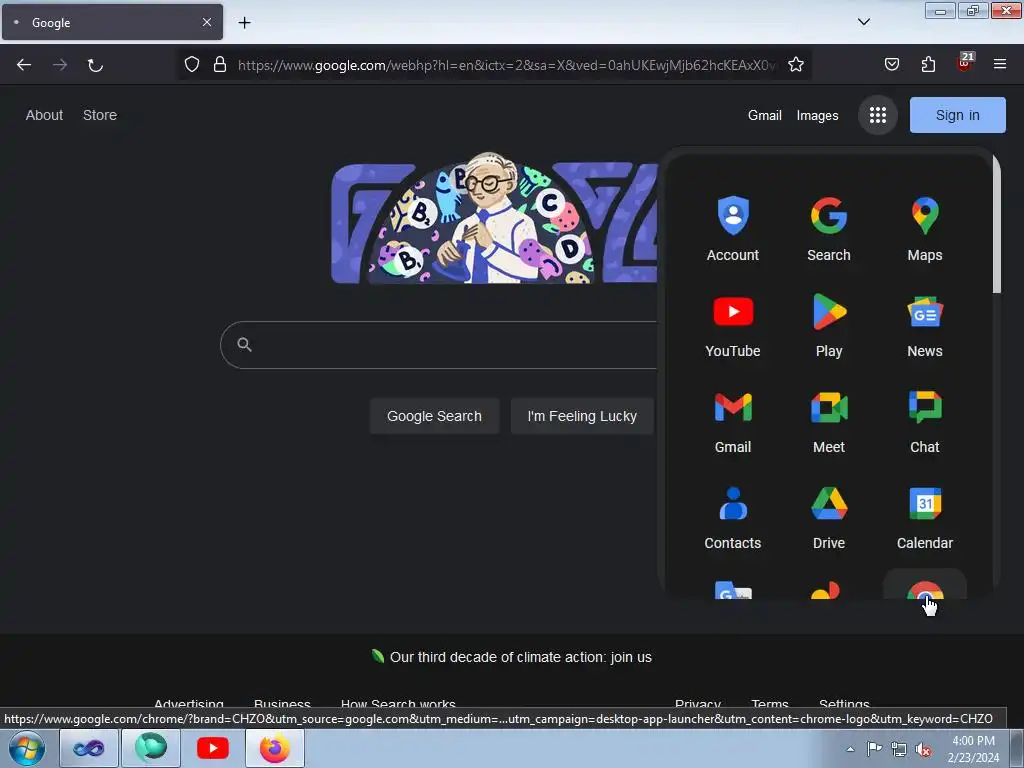Viewport: 1024px width, 768px height.
Task: Open the taskbar clock showing 4:00 PM
Action: [973, 749]
